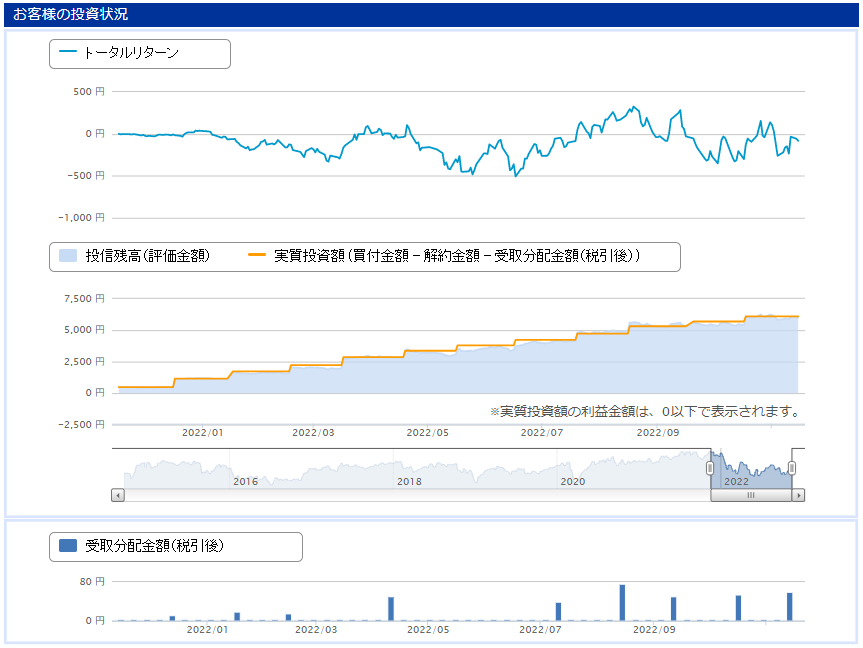Click the tallest 80円 distribution bar
The width and height of the screenshot is (863, 648).
[622, 603]
